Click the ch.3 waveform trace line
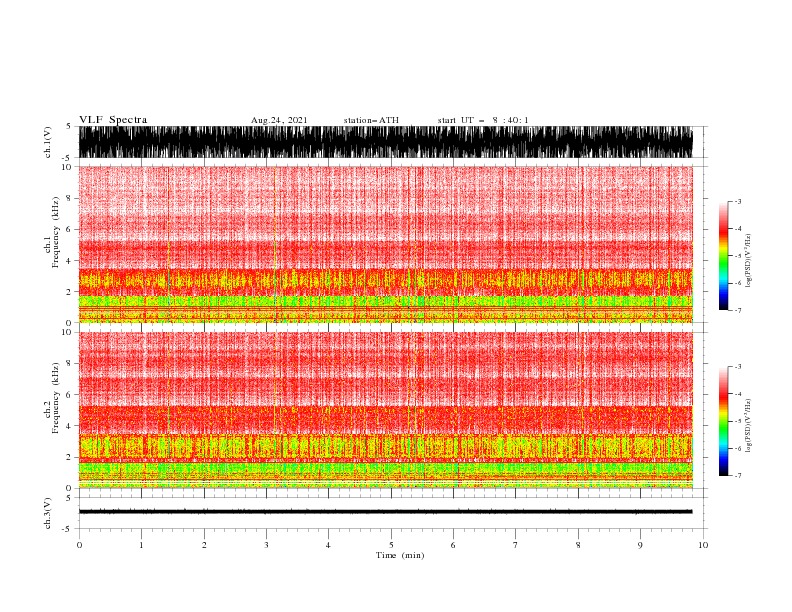792x612 pixels. click(x=385, y=512)
